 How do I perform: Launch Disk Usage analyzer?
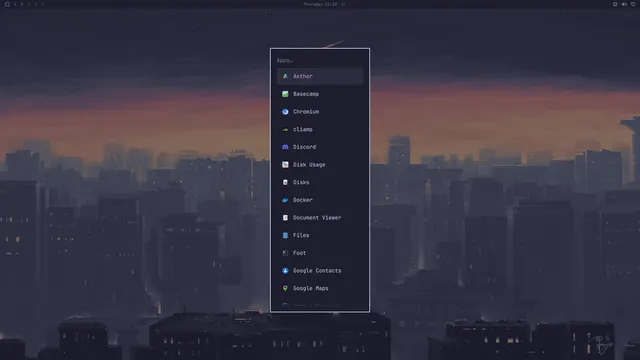[x=320, y=164]
